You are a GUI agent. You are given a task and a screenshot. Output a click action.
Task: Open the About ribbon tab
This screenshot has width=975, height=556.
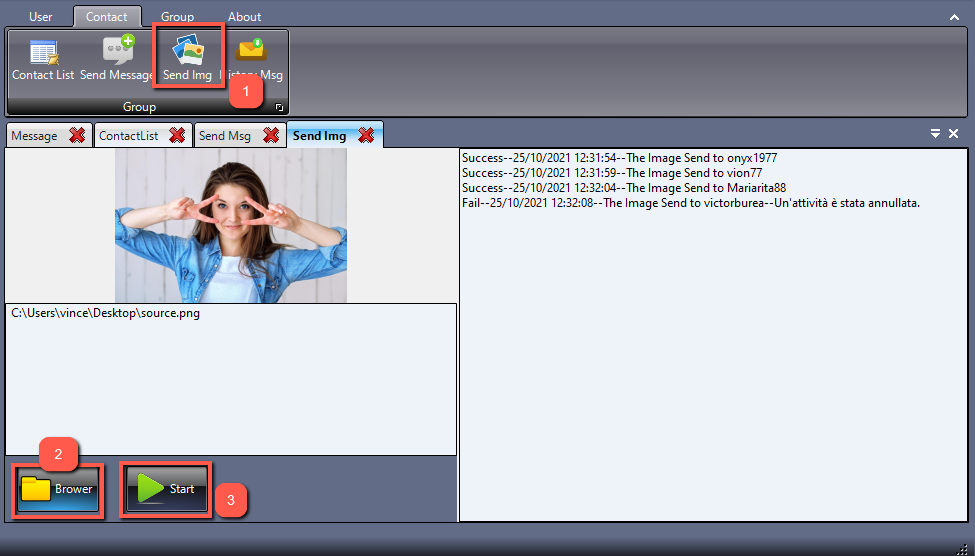[244, 17]
